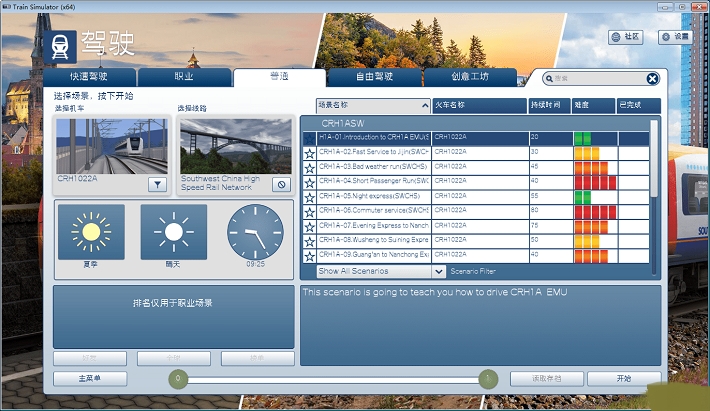Favorite star for CRH1A-08 Wusheng to Suining
Viewport: 710px width, 411px height.
pos(310,241)
